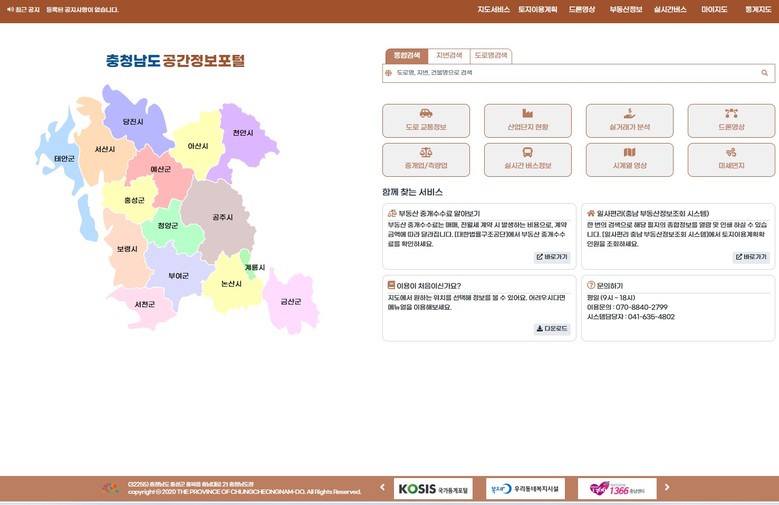
Task: Open the 미세먼지 dust icon tile
Action: point(731,159)
